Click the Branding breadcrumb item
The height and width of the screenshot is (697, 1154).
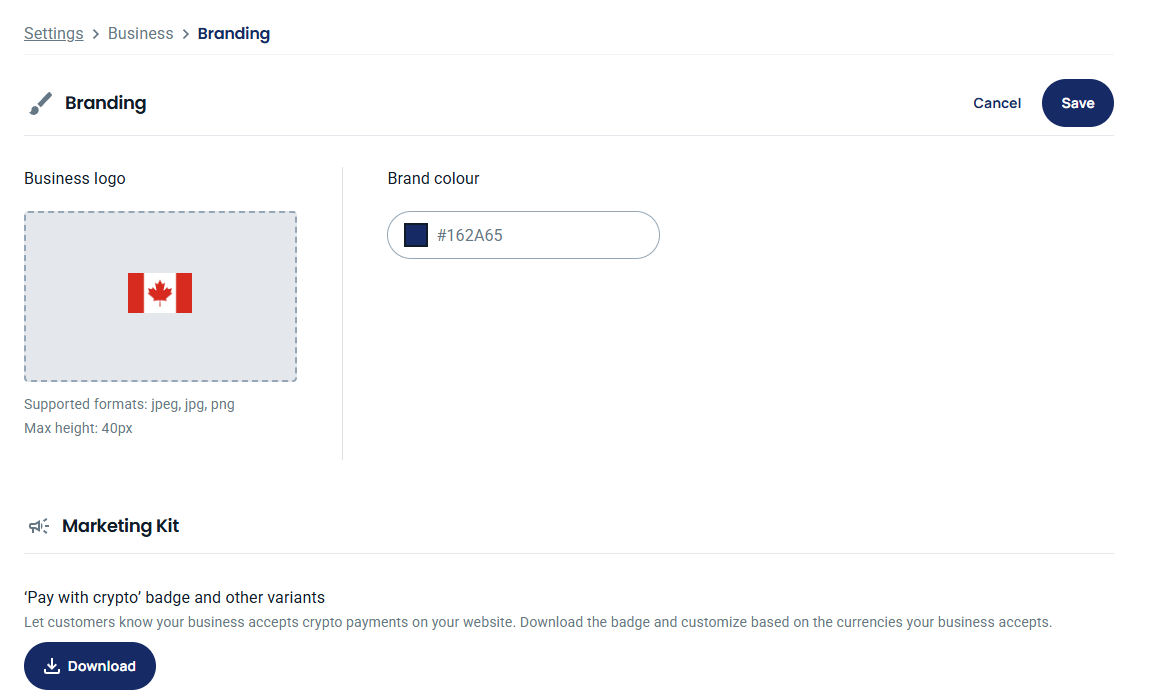coord(234,34)
